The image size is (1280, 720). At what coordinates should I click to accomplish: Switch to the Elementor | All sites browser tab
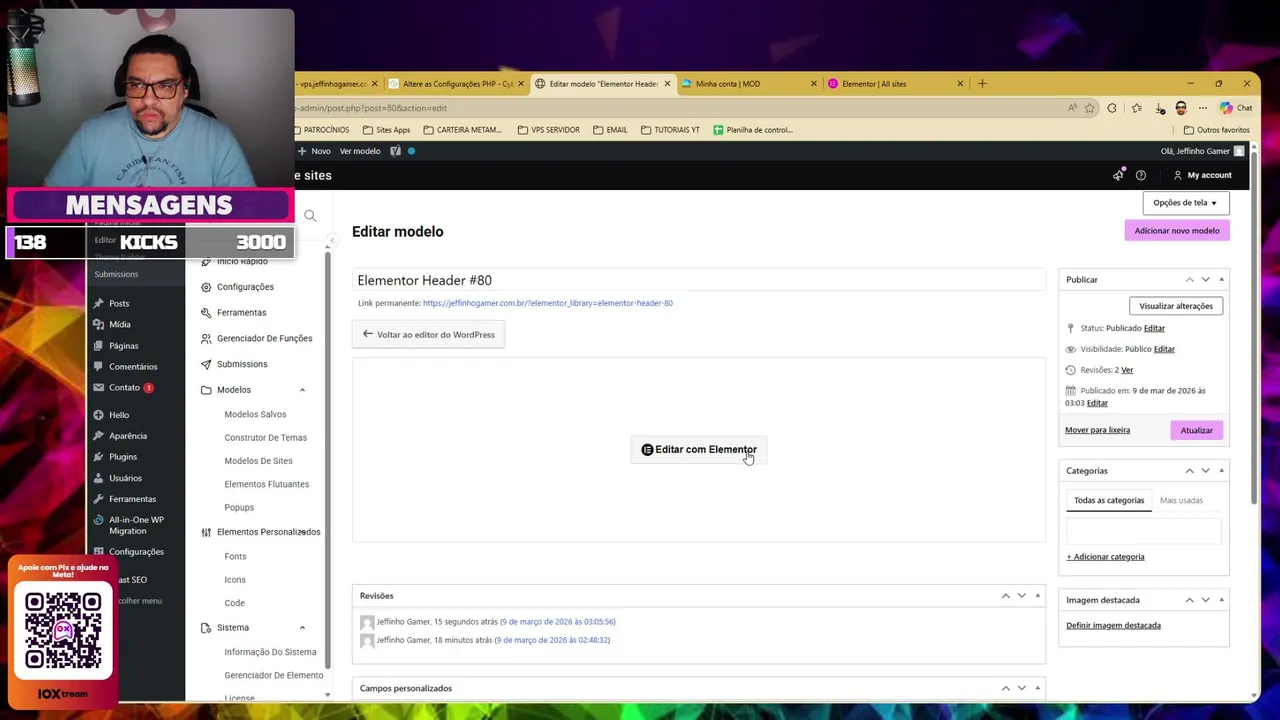click(x=894, y=84)
